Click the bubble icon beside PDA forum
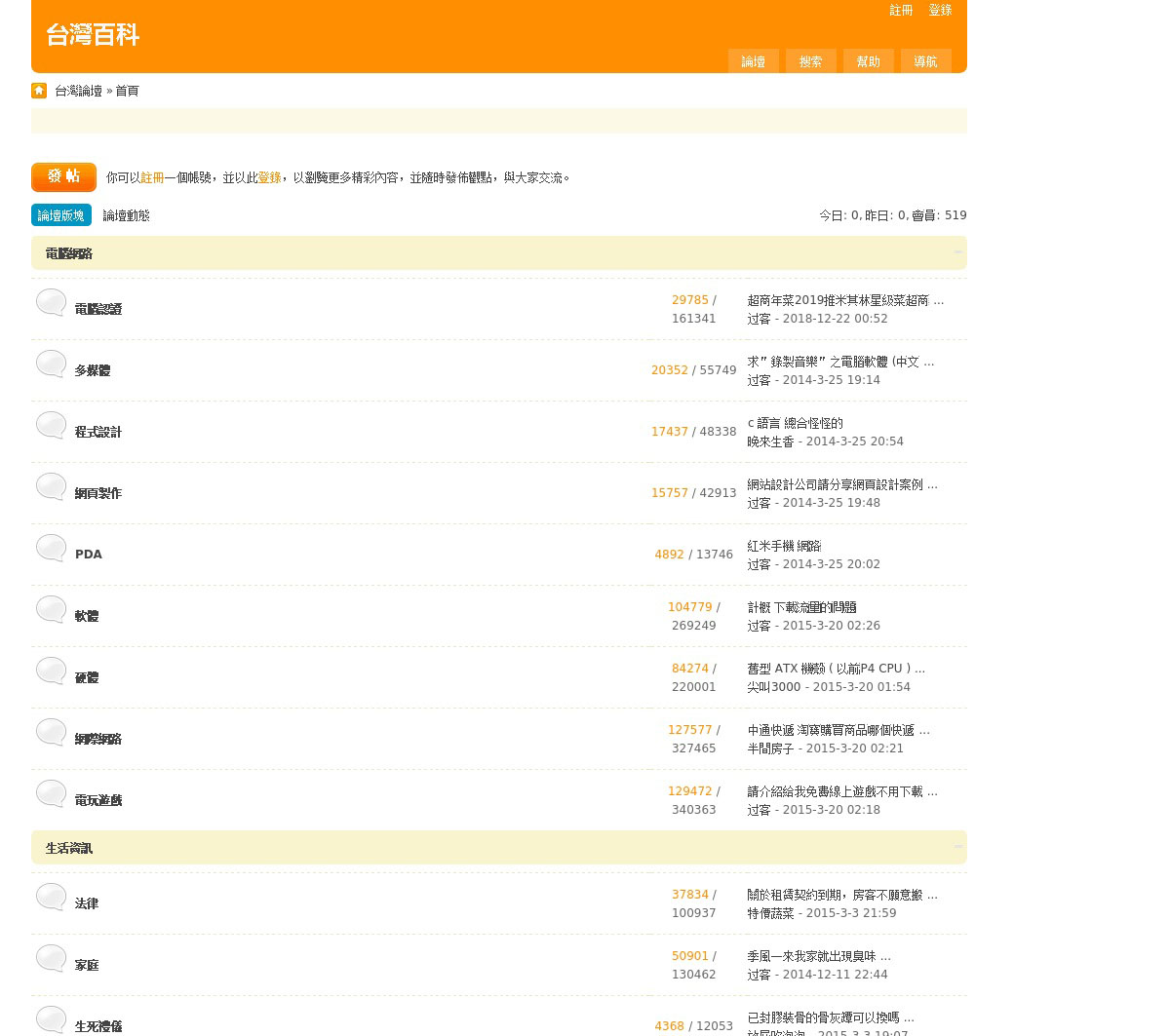The image size is (1170, 1036). (x=51, y=549)
